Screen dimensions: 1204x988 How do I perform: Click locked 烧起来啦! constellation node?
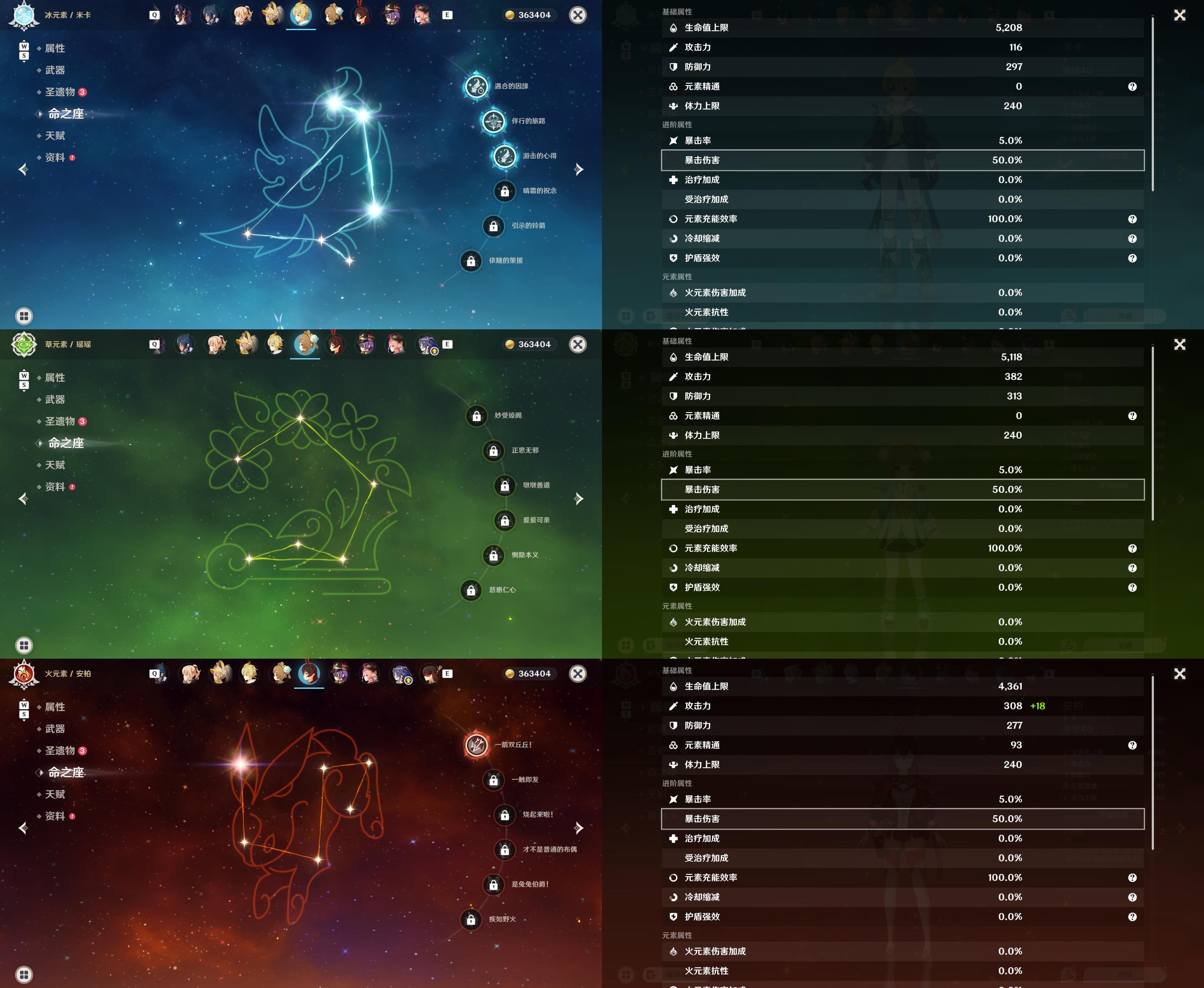[x=505, y=815]
